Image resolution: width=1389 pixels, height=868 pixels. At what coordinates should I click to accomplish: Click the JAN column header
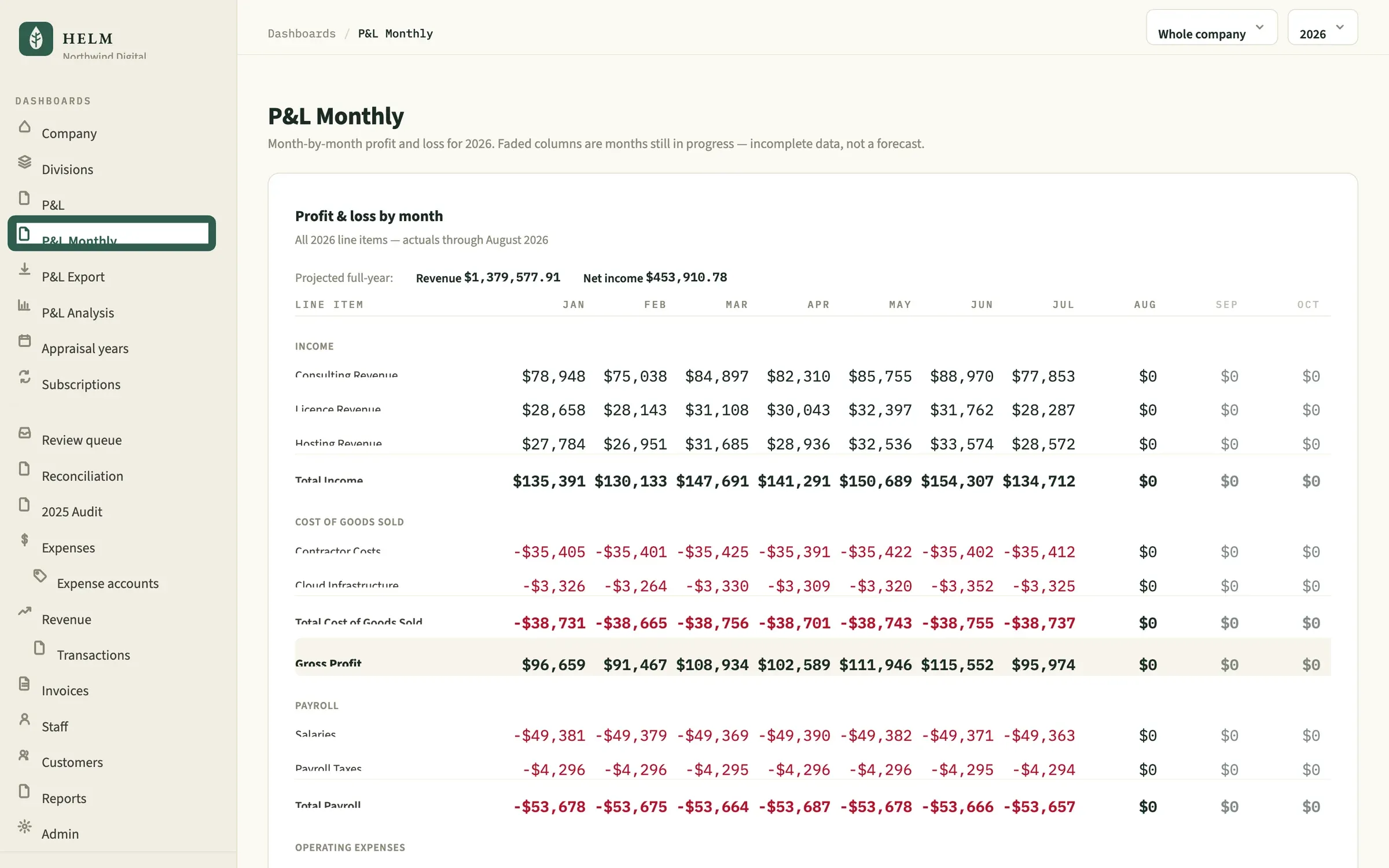coord(574,304)
